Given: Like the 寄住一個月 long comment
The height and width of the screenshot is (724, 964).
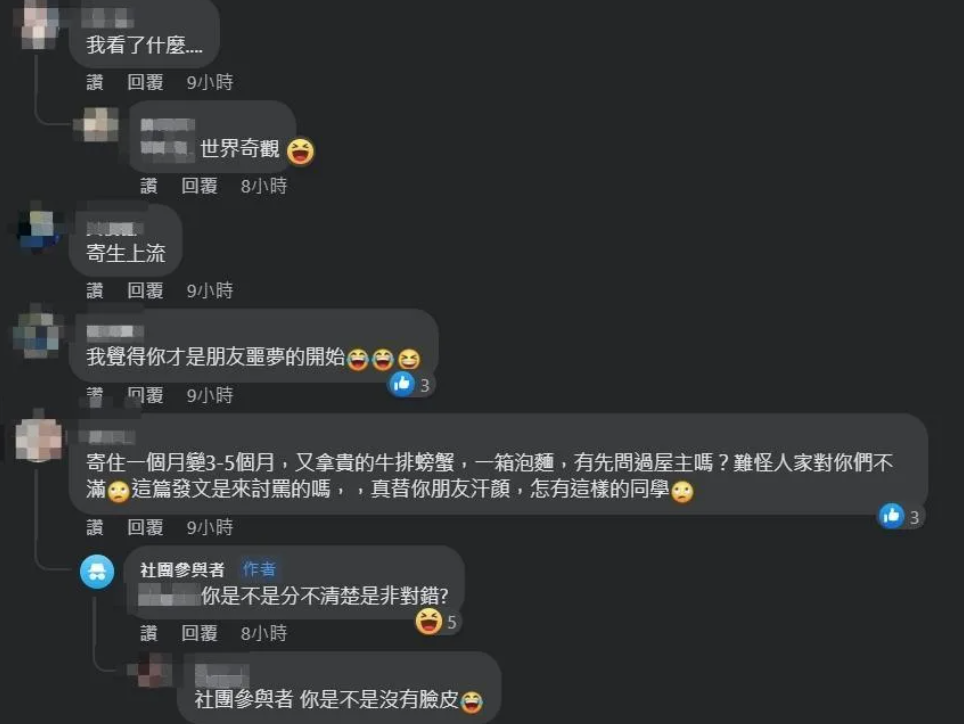Looking at the screenshot, I should coord(95,527).
